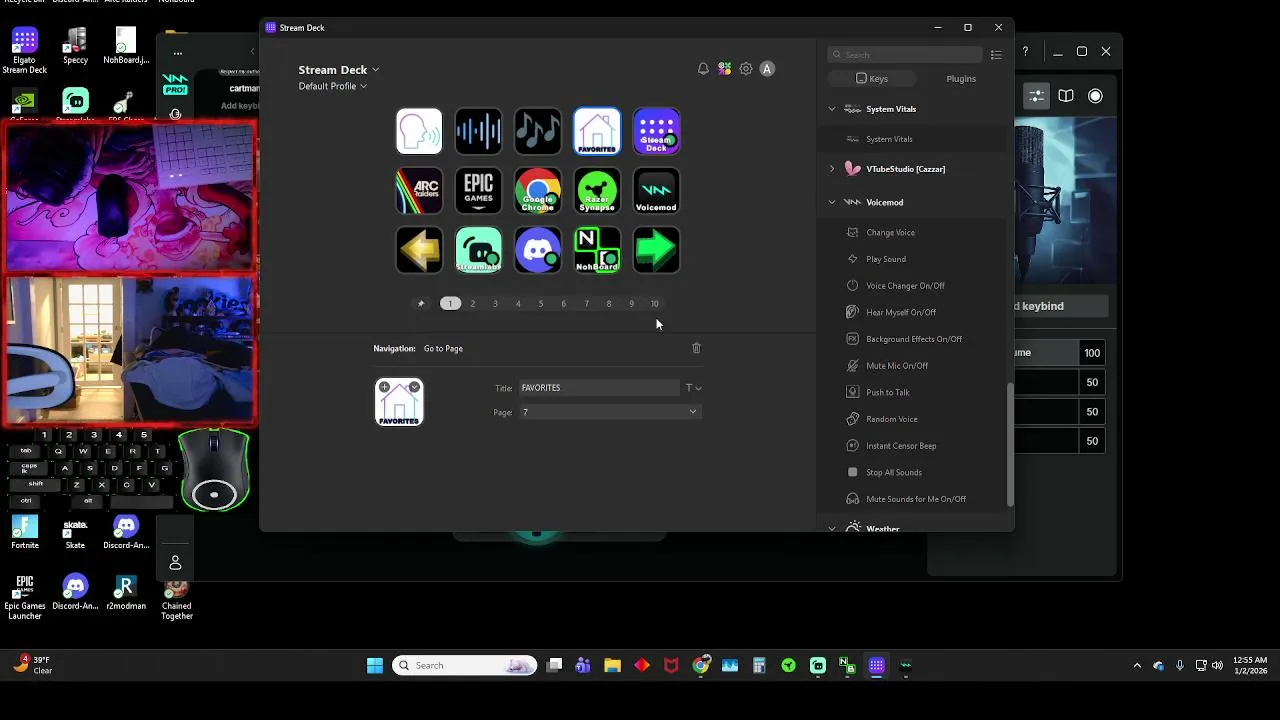Screen dimensions: 1280x720
Task: Go to page 2
Action: 473,304
